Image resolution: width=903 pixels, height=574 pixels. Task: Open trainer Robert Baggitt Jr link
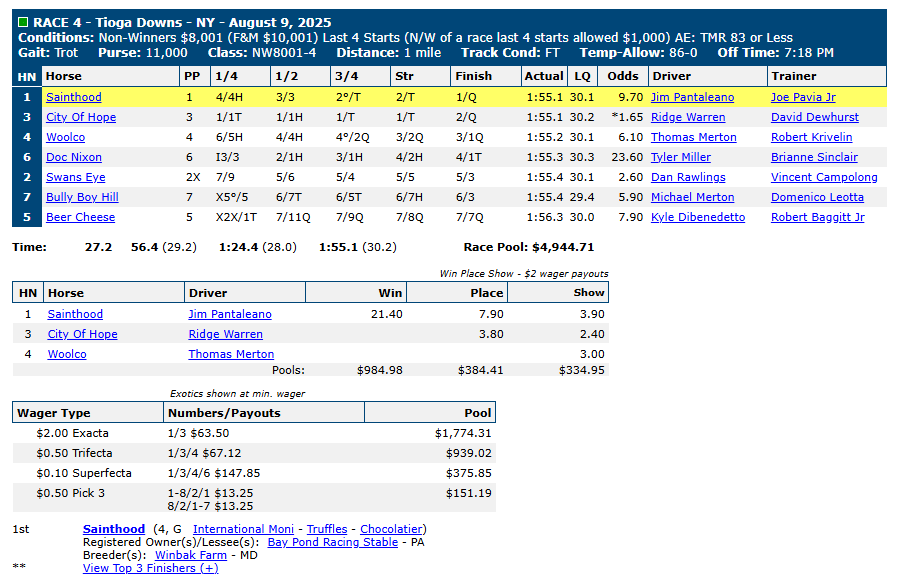tap(818, 217)
